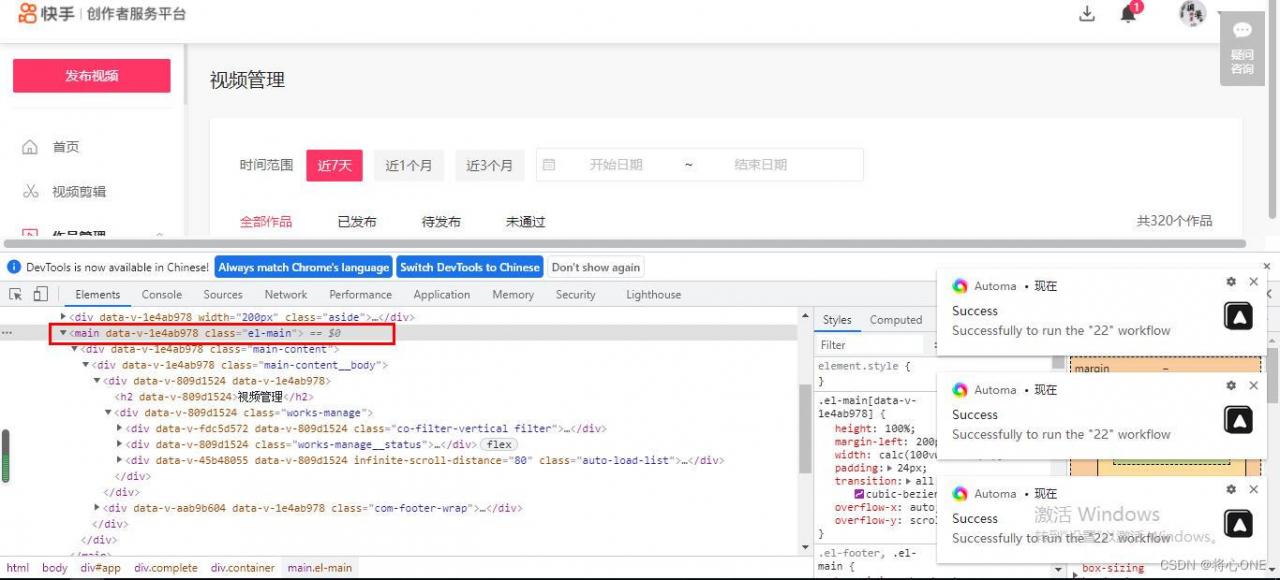Open the Performance tab
This screenshot has width=1280, height=580.
(x=361, y=294)
